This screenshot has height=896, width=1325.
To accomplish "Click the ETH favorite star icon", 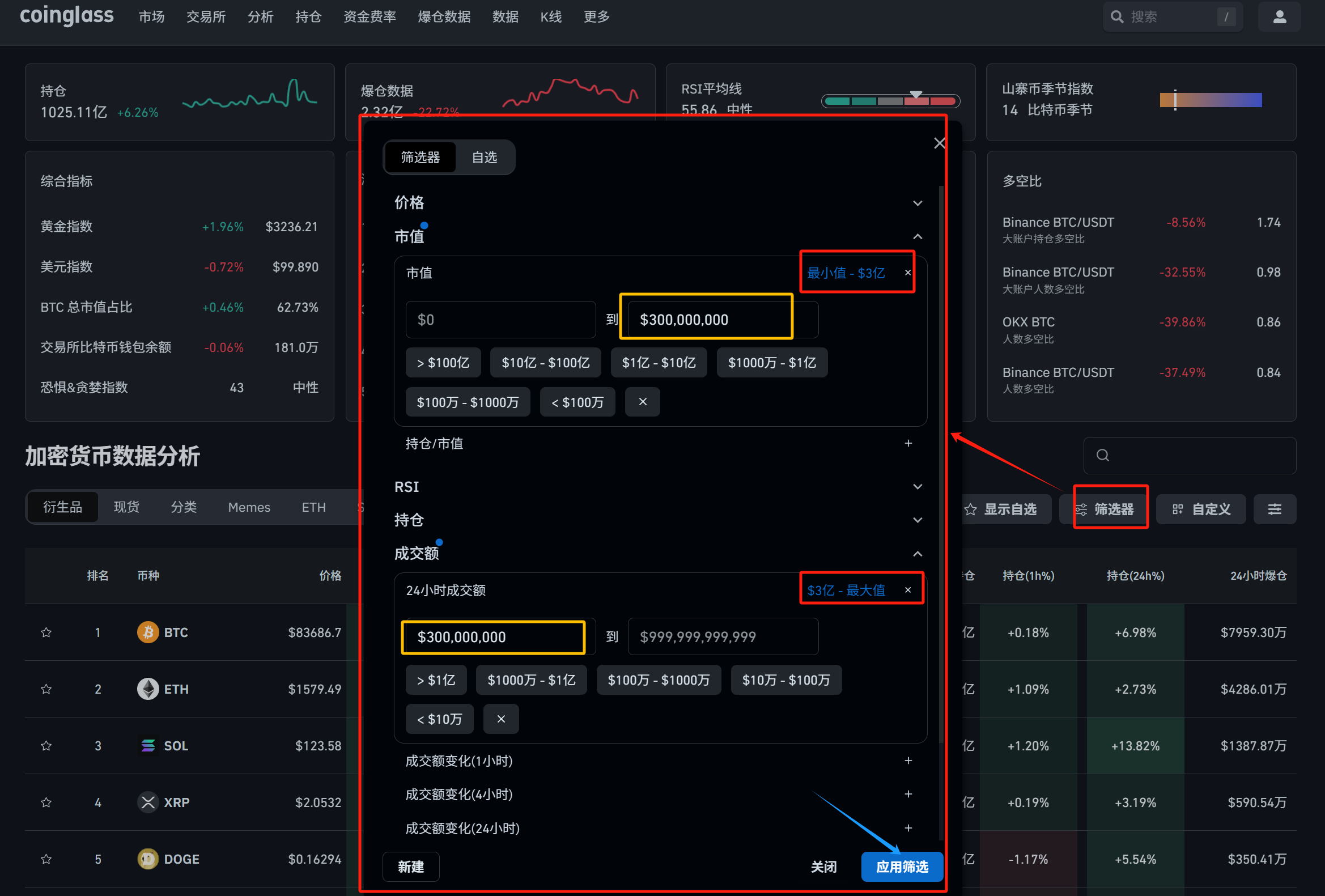I will pos(46,689).
